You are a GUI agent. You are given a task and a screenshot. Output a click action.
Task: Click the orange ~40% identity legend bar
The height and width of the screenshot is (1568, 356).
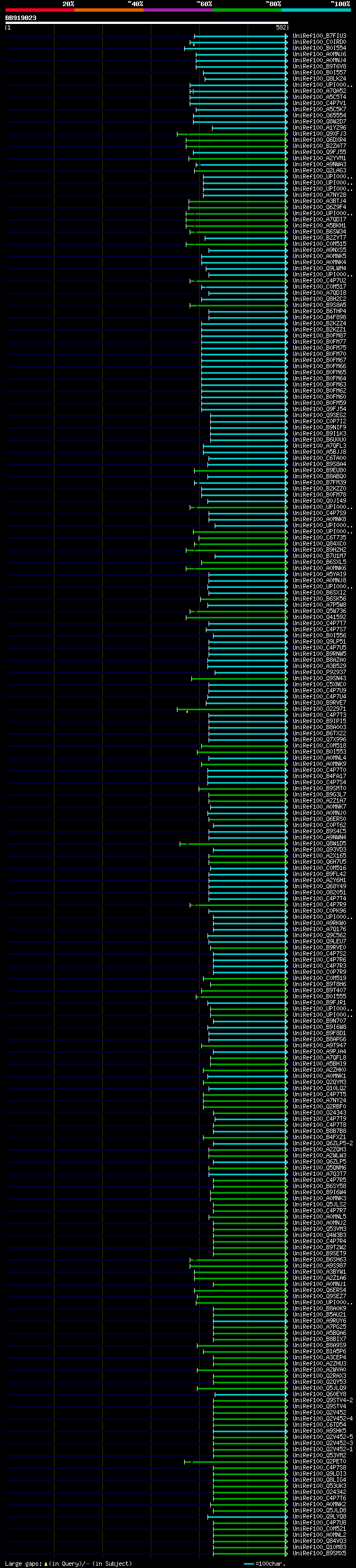109,10
